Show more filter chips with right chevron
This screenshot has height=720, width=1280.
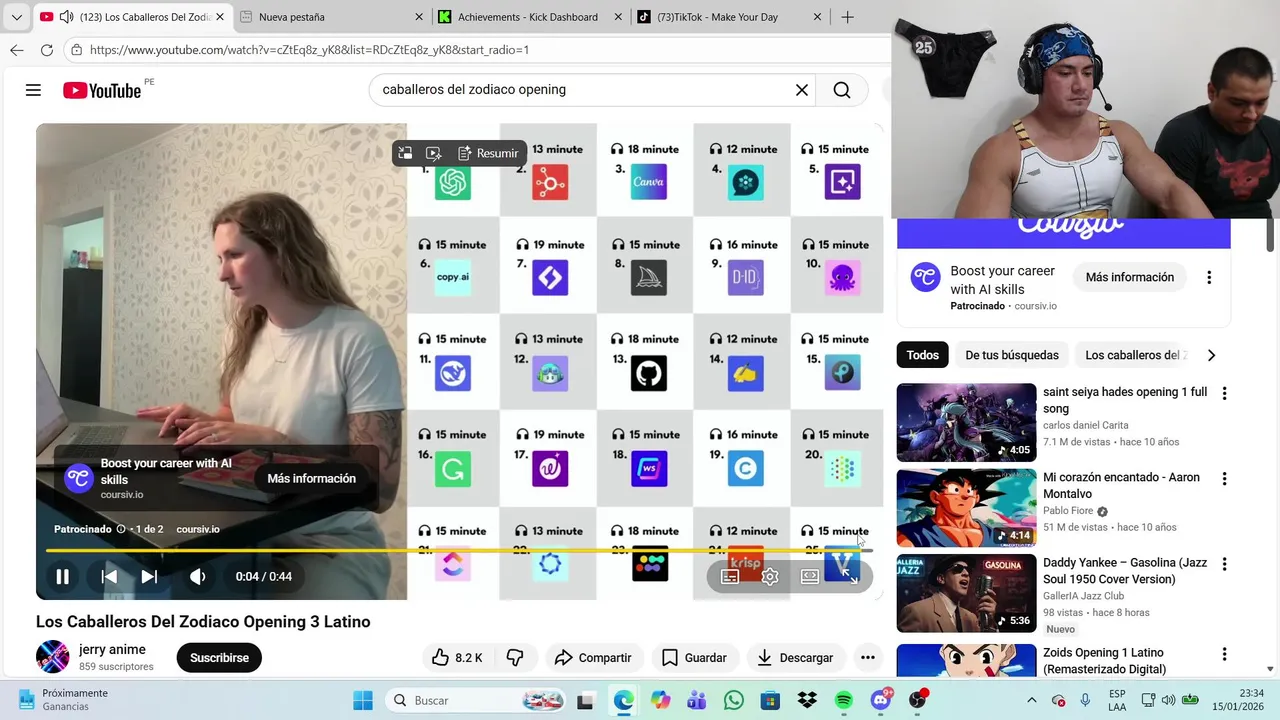point(1211,355)
